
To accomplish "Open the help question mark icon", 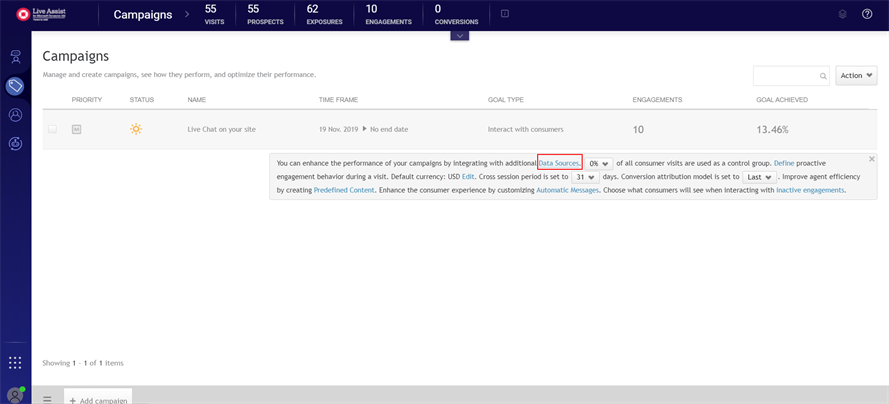I will [x=867, y=14].
